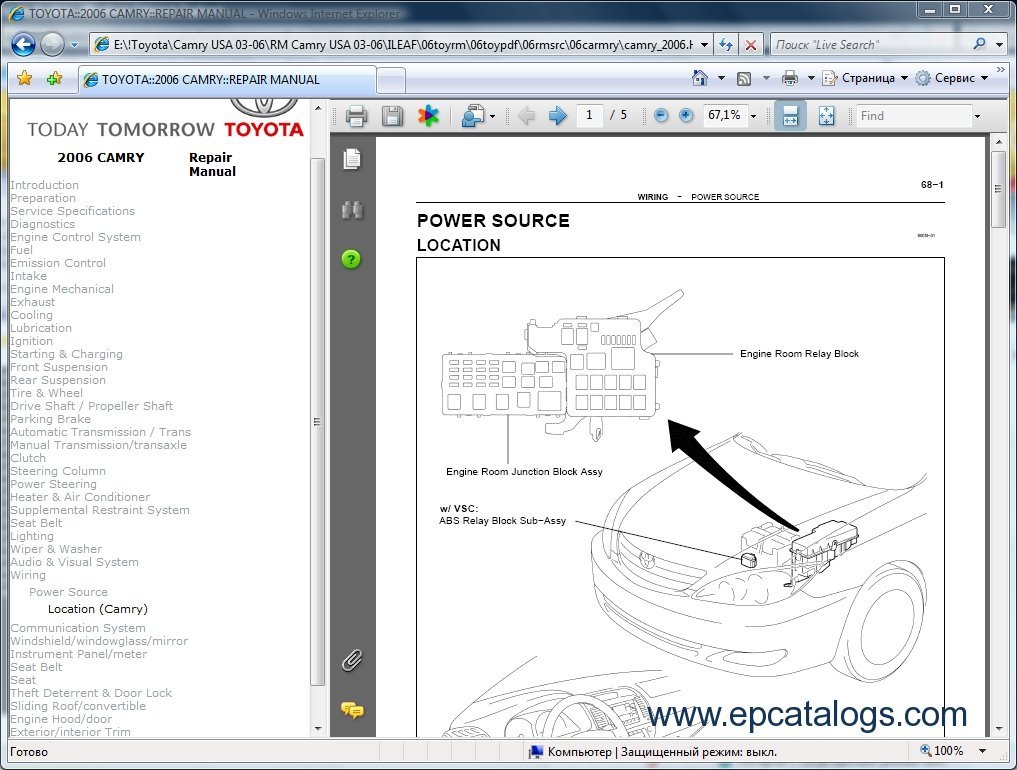Go to next PDF page arrow

[558, 116]
